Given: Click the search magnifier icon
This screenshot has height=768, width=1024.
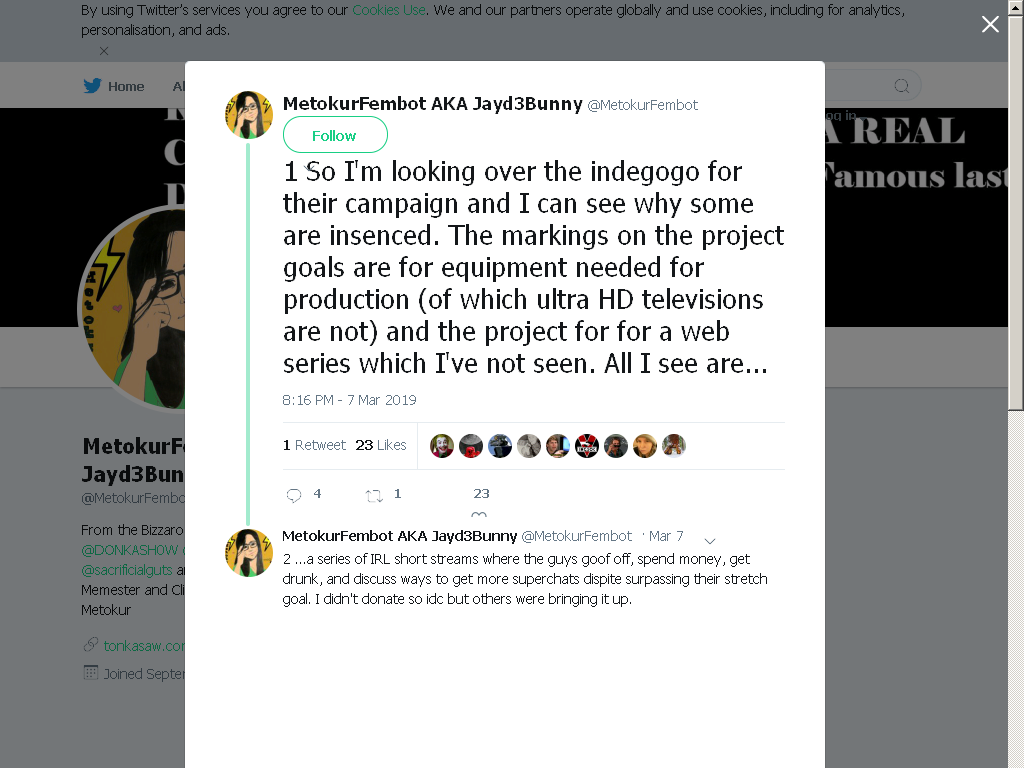Looking at the screenshot, I should tap(901, 86).
